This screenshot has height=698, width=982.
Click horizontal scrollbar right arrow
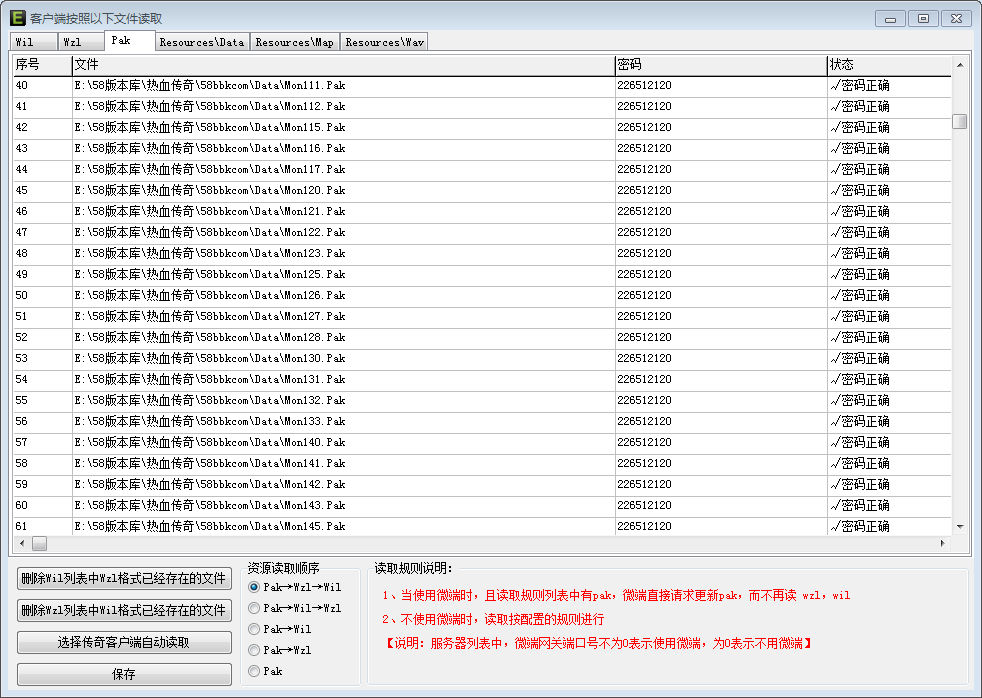point(943,543)
